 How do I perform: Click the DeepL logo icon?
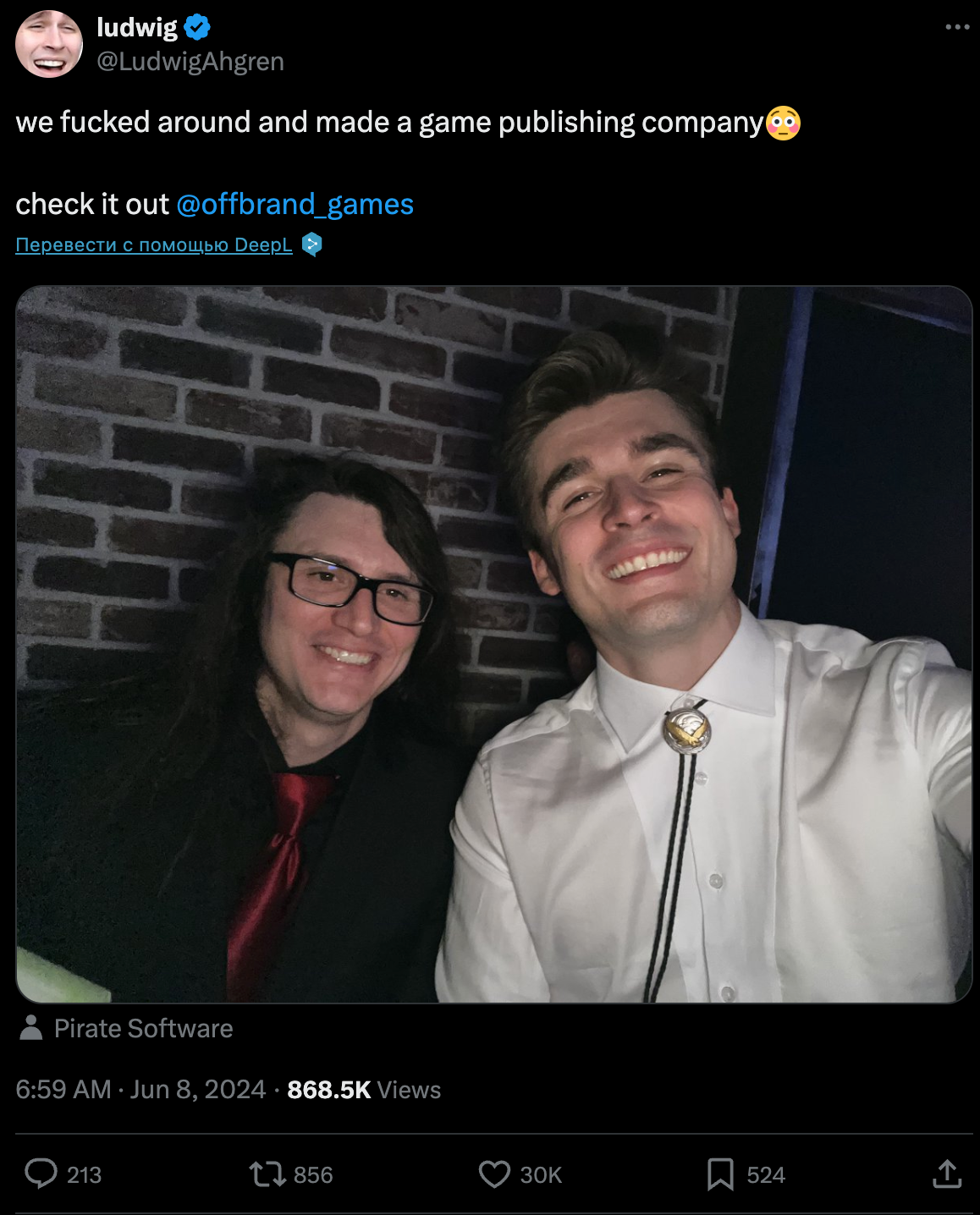[x=311, y=245]
